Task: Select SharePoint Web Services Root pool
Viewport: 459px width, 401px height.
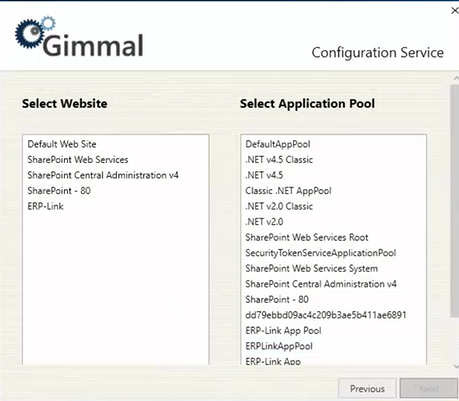Action: click(307, 237)
